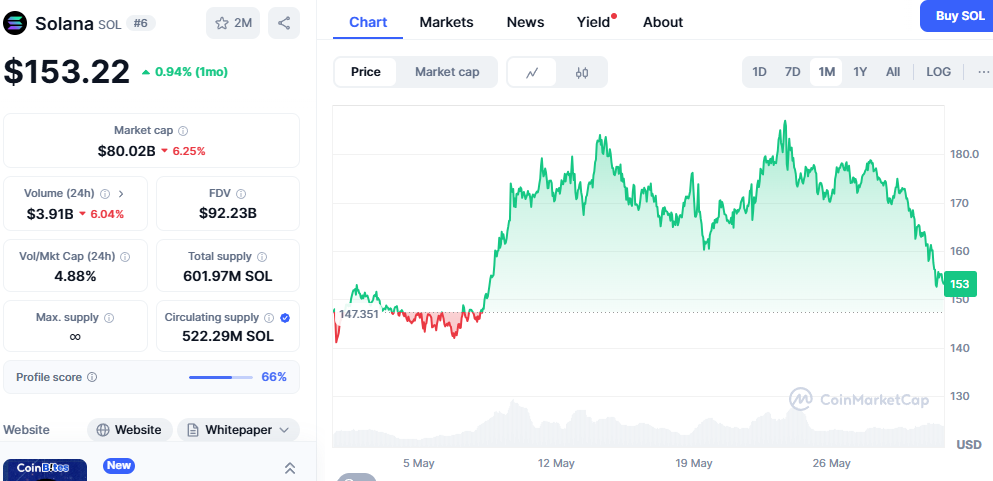The height and width of the screenshot is (481, 993).
Task: Click the $92.23B FDV value
Action: click(228, 213)
